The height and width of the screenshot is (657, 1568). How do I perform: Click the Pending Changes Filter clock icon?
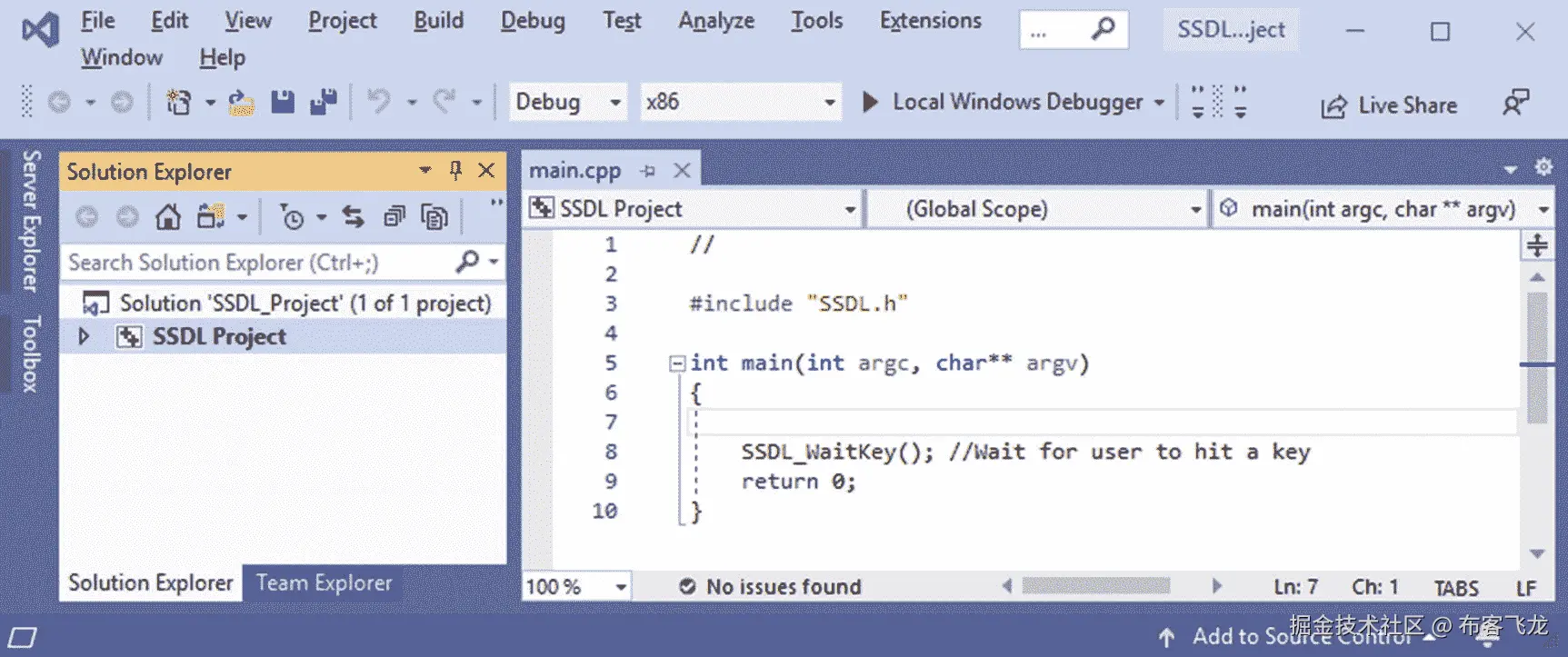pyautogui.click(x=292, y=217)
